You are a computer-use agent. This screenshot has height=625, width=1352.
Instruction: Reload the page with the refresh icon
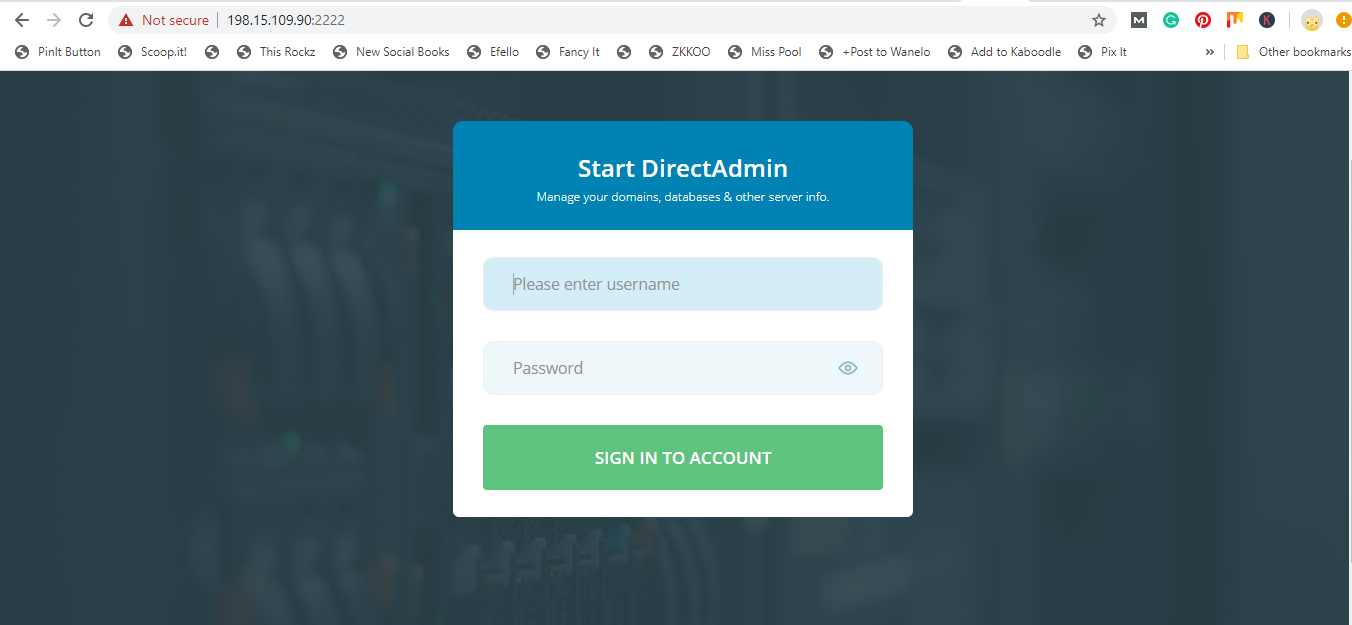click(86, 20)
